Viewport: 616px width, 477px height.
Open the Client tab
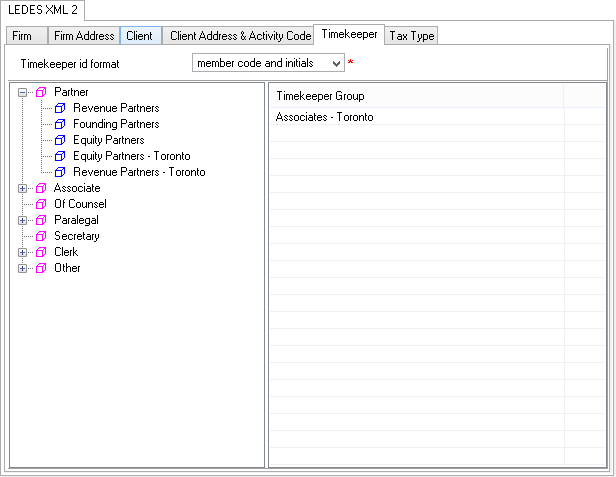click(x=141, y=36)
